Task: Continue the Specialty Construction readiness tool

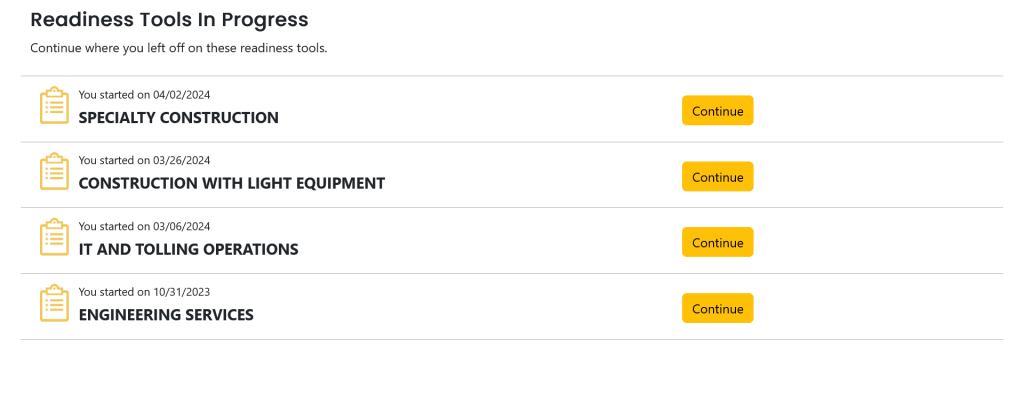Action: [x=717, y=110]
